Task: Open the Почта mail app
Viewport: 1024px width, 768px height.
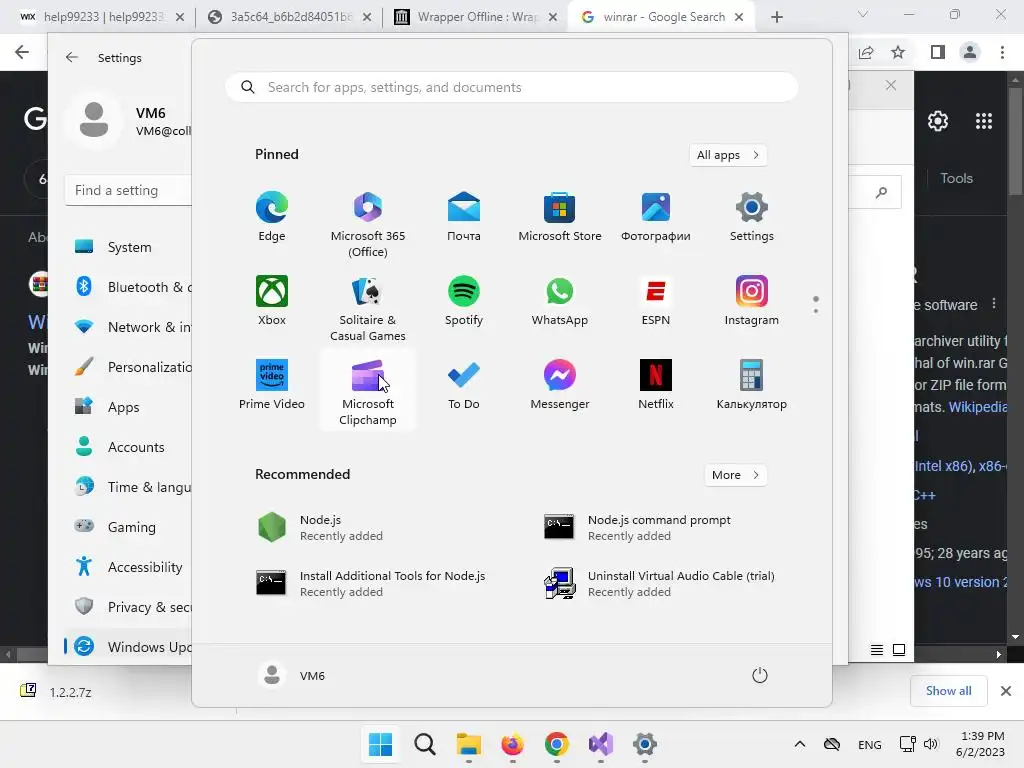Action: tap(464, 217)
